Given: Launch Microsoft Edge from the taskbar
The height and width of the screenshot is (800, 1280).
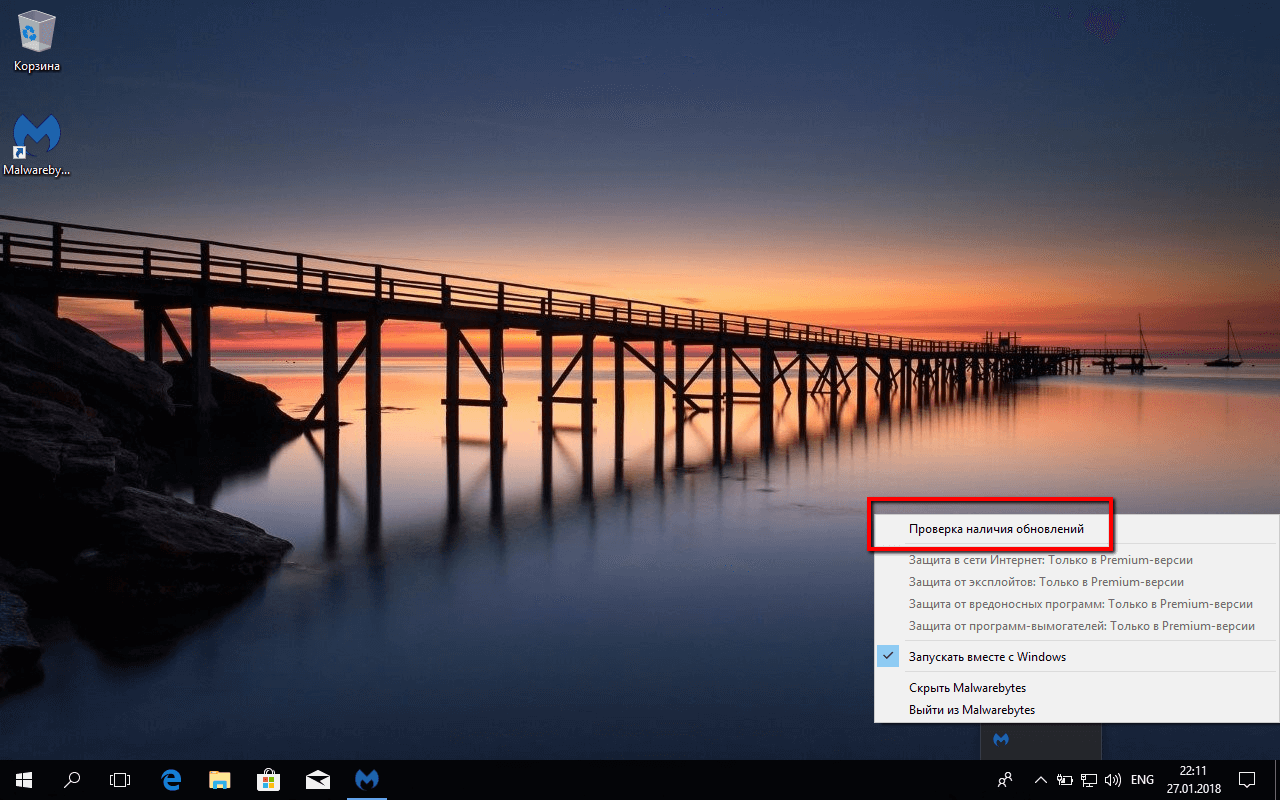Looking at the screenshot, I should [171, 779].
